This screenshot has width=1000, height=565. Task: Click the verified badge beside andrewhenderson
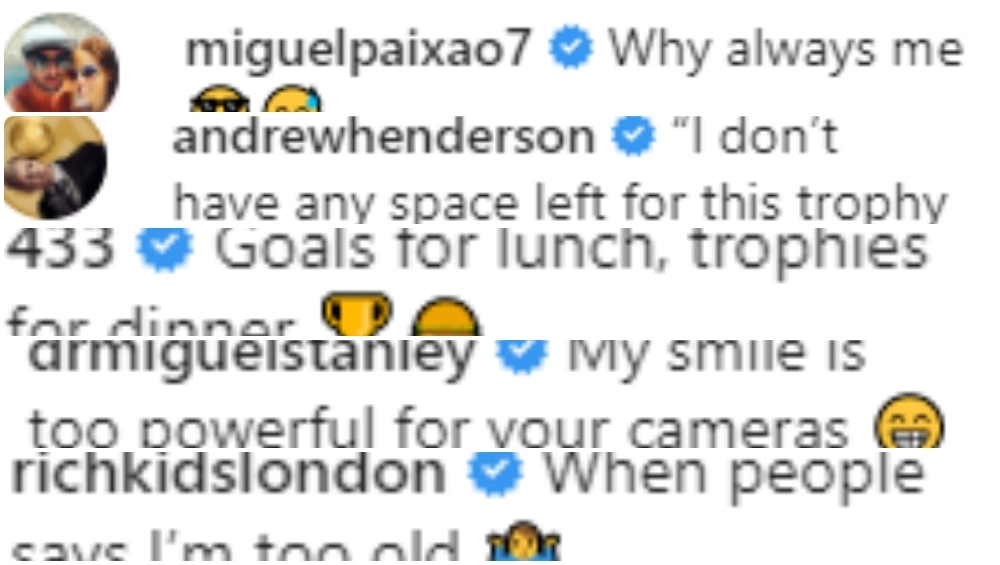click(x=633, y=136)
